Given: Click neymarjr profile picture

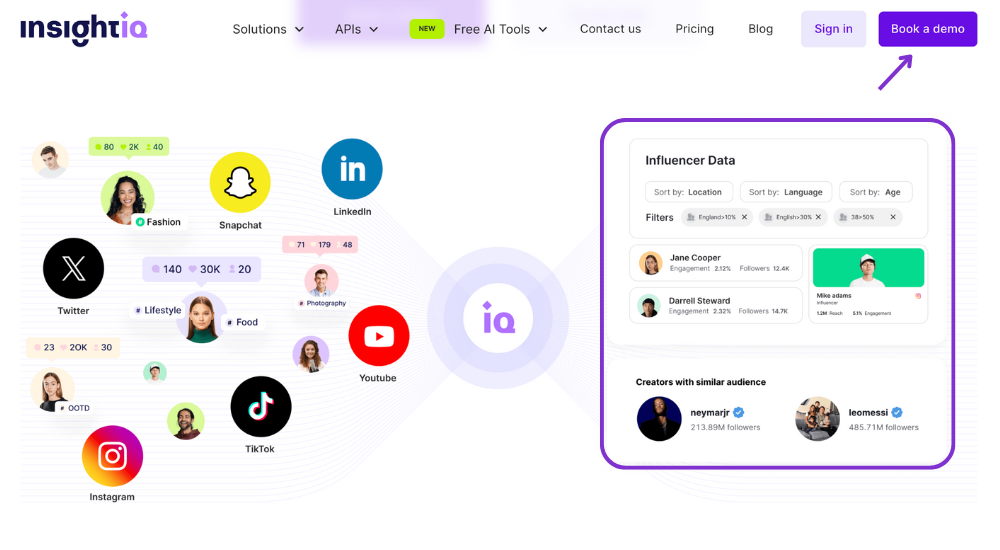Looking at the screenshot, I should 659,419.
